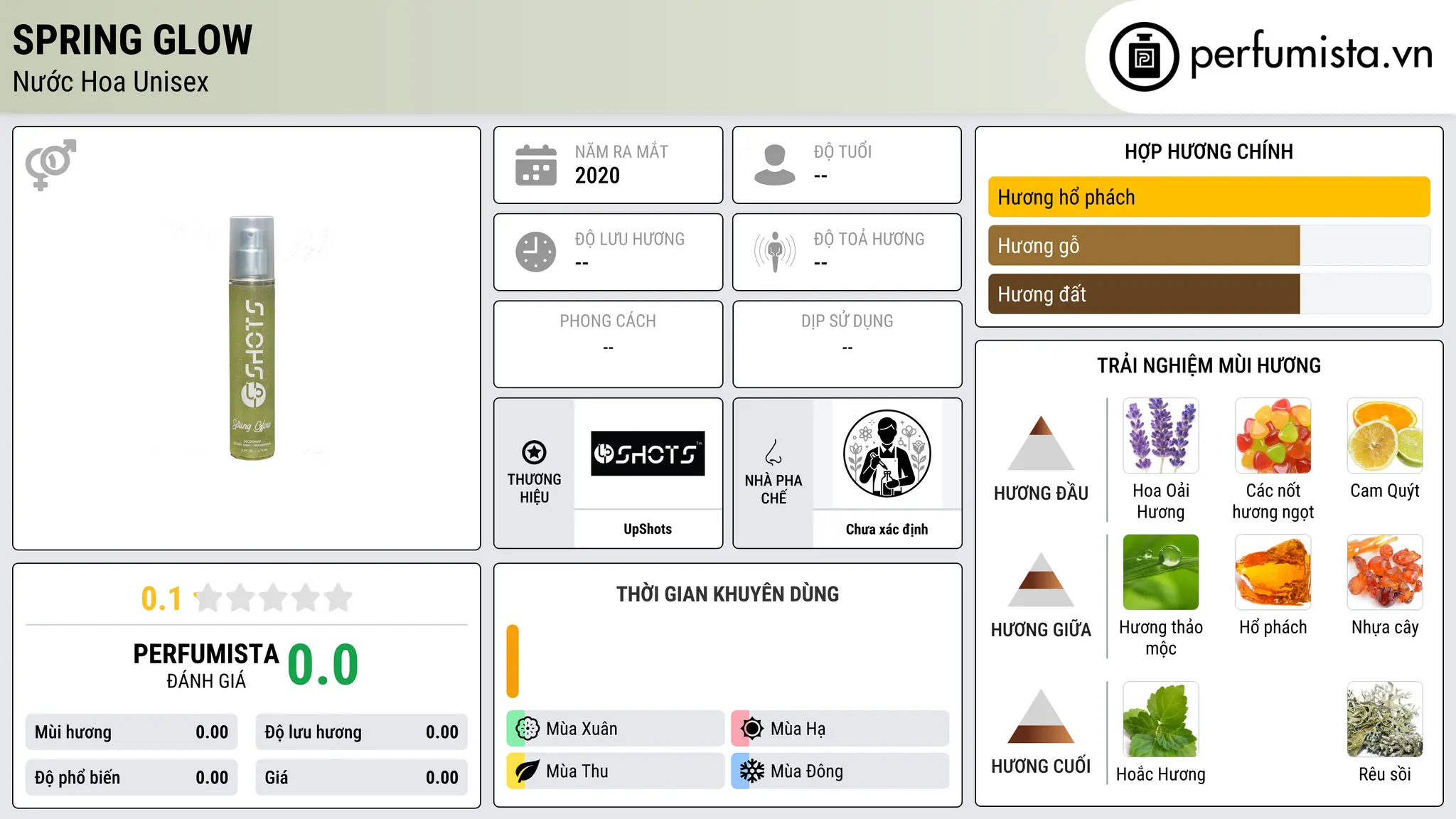Click the sillage icon beside Độ toả hương
1456x819 pixels.
point(775,252)
